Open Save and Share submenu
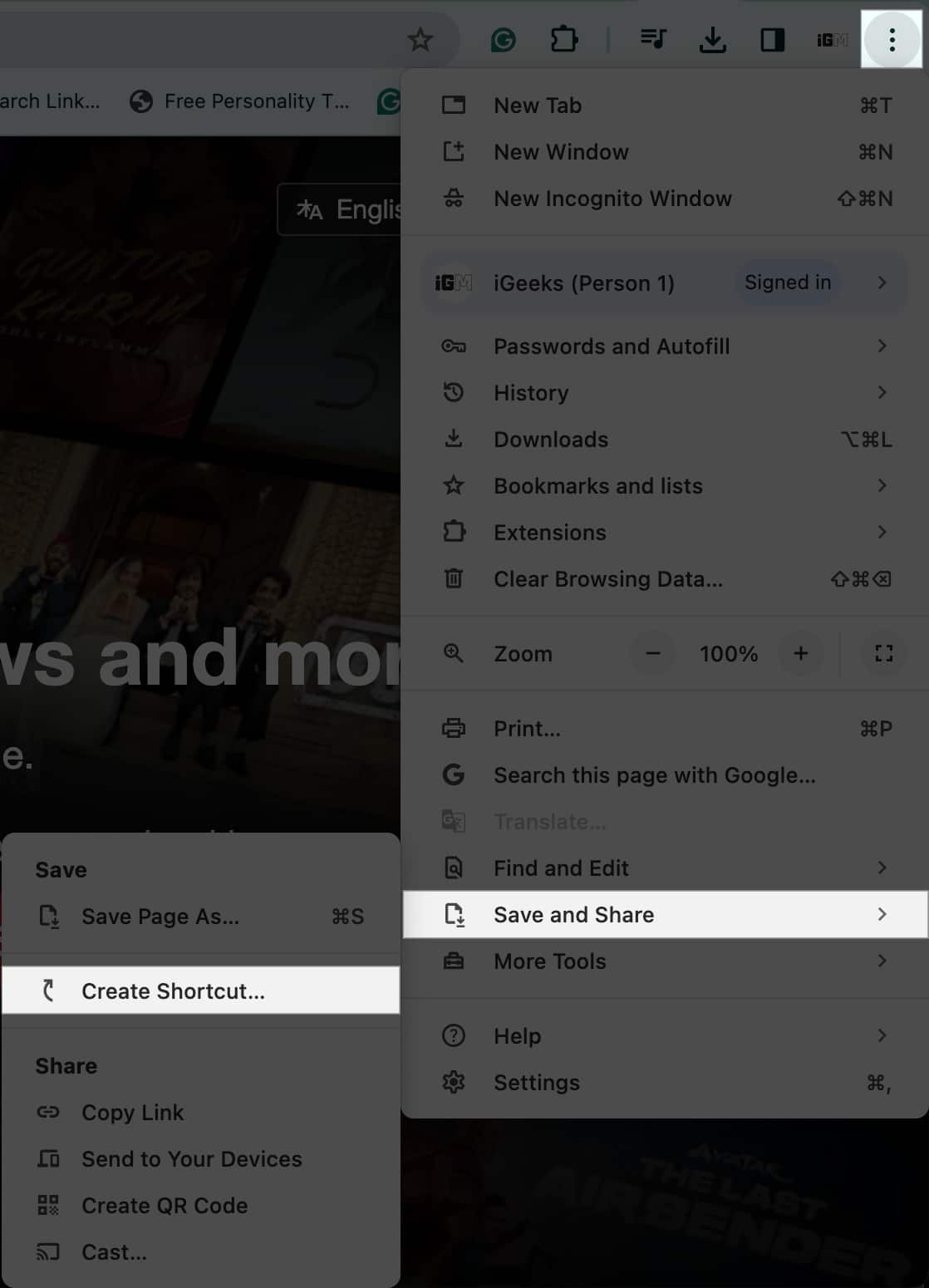 pos(665,915)
